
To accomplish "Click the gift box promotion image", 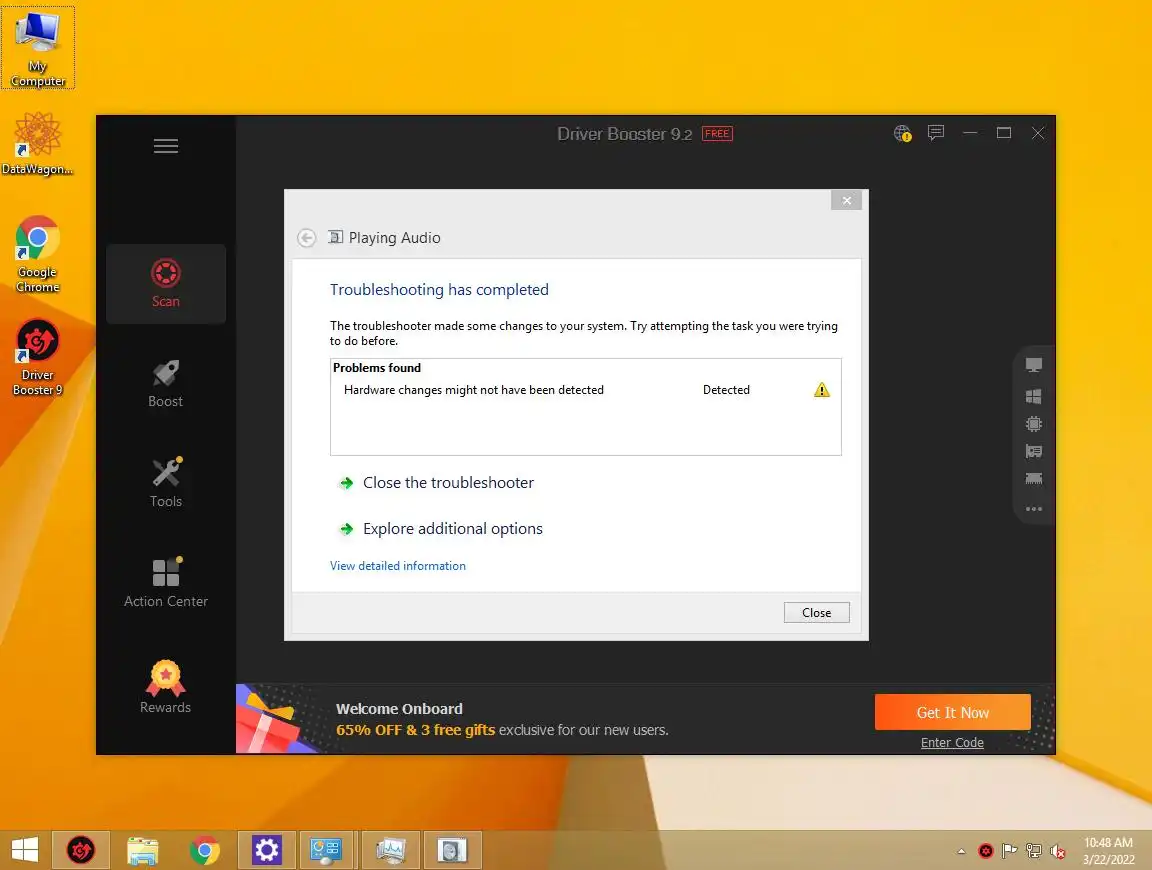I will coord(276,719).
